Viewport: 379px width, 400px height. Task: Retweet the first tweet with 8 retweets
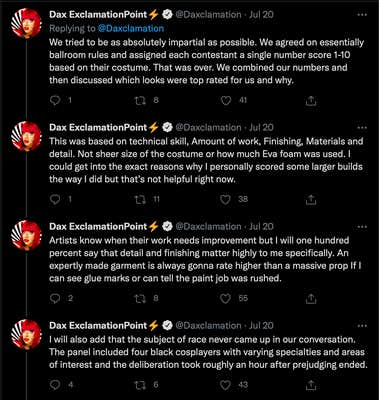tap(140, 100)
